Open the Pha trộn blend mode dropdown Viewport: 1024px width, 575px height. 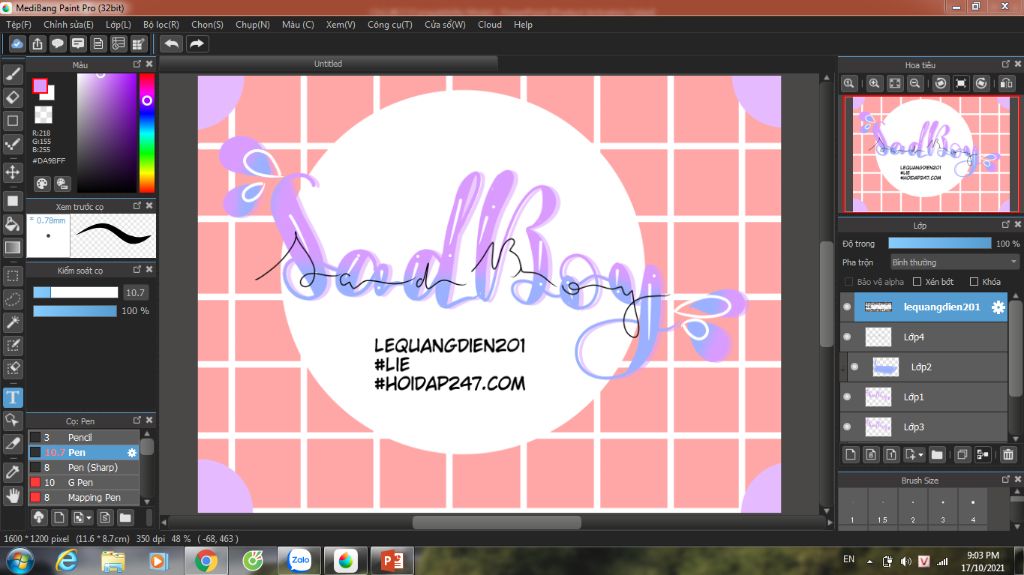[954, 262]
